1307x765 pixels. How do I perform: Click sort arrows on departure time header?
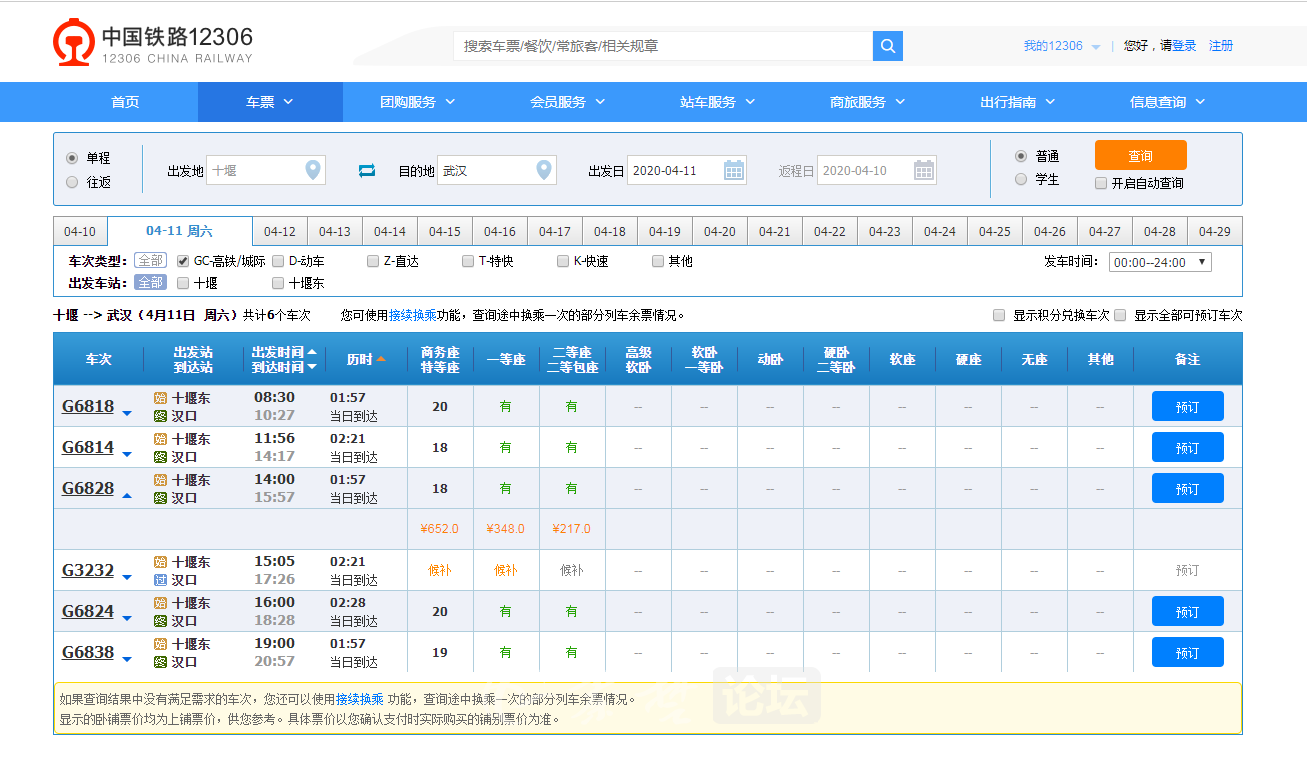pos(312,359)
